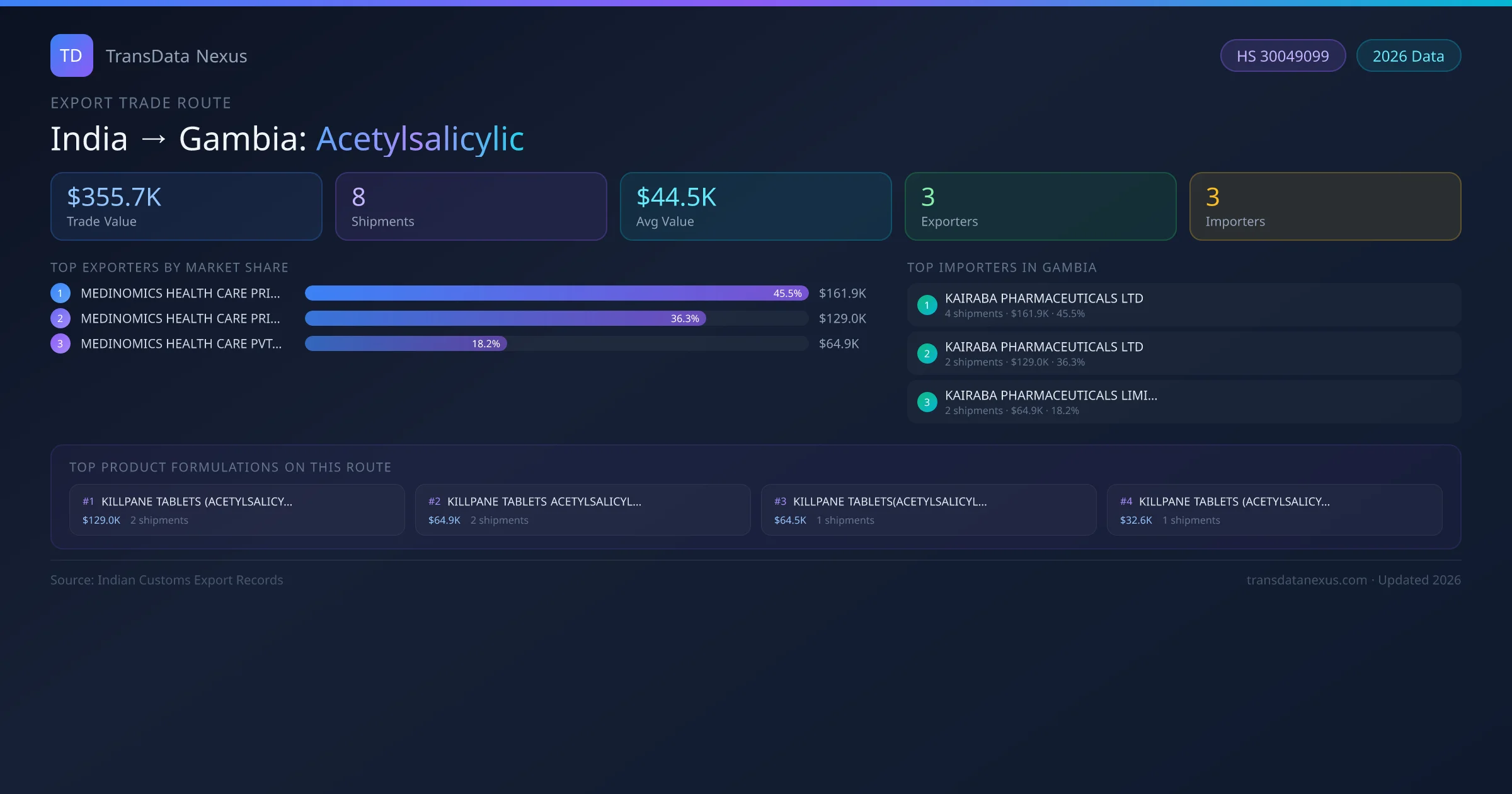Click the 18.2% market share bar
Viewport: 1512px width, 794px height.
click(x=406, y=343)
